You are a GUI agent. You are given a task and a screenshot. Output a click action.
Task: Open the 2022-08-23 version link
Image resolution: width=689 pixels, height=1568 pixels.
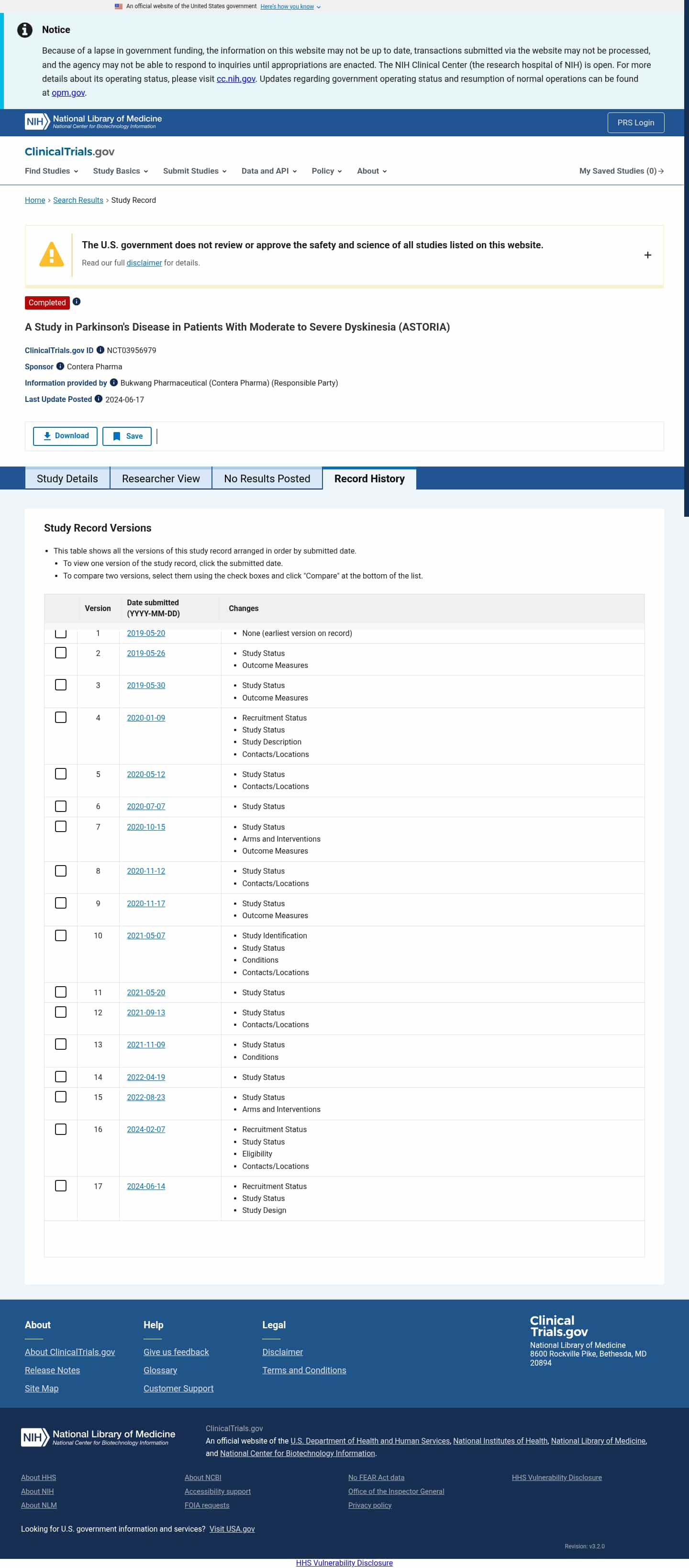(146, 1097)
